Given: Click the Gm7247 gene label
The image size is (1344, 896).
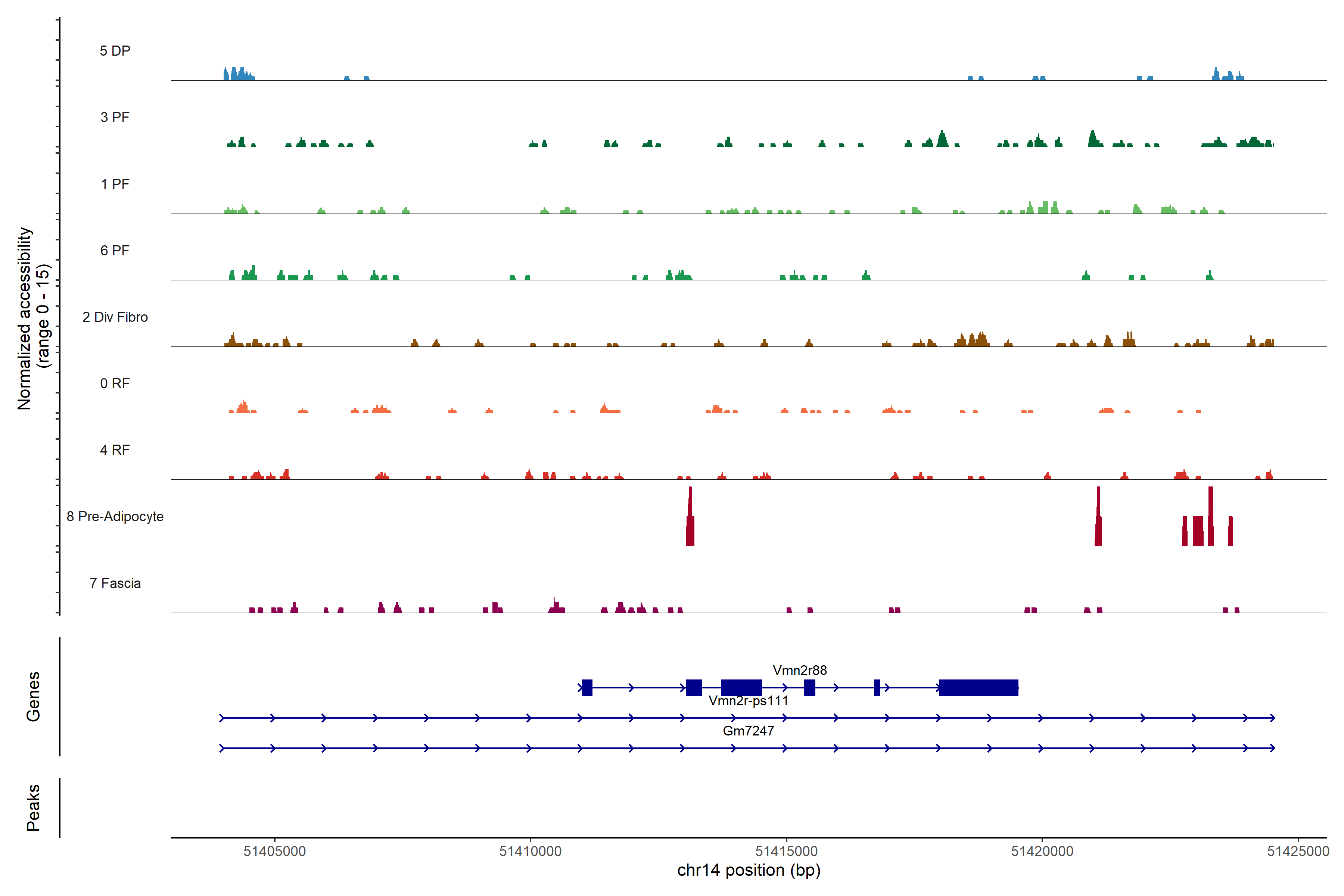Looking at the screenshot, I should tap(748, 731).
